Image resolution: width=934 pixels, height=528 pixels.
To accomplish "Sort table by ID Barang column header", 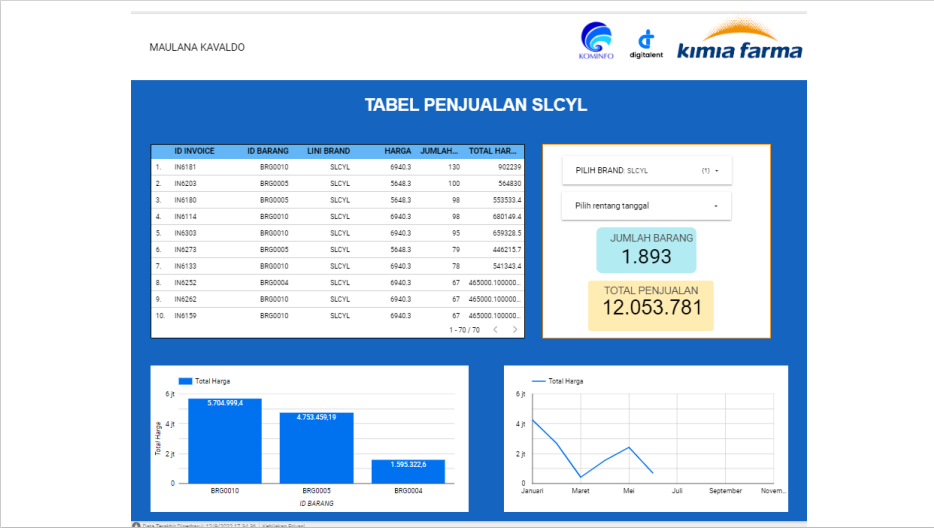I will pos(267,151).
